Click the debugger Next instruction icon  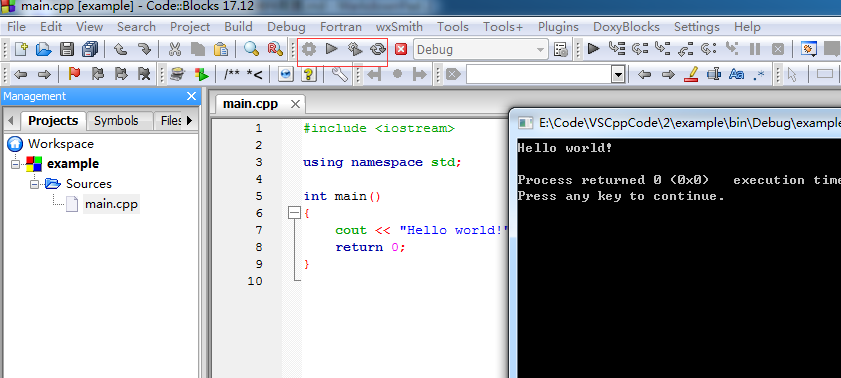point(709,49)
